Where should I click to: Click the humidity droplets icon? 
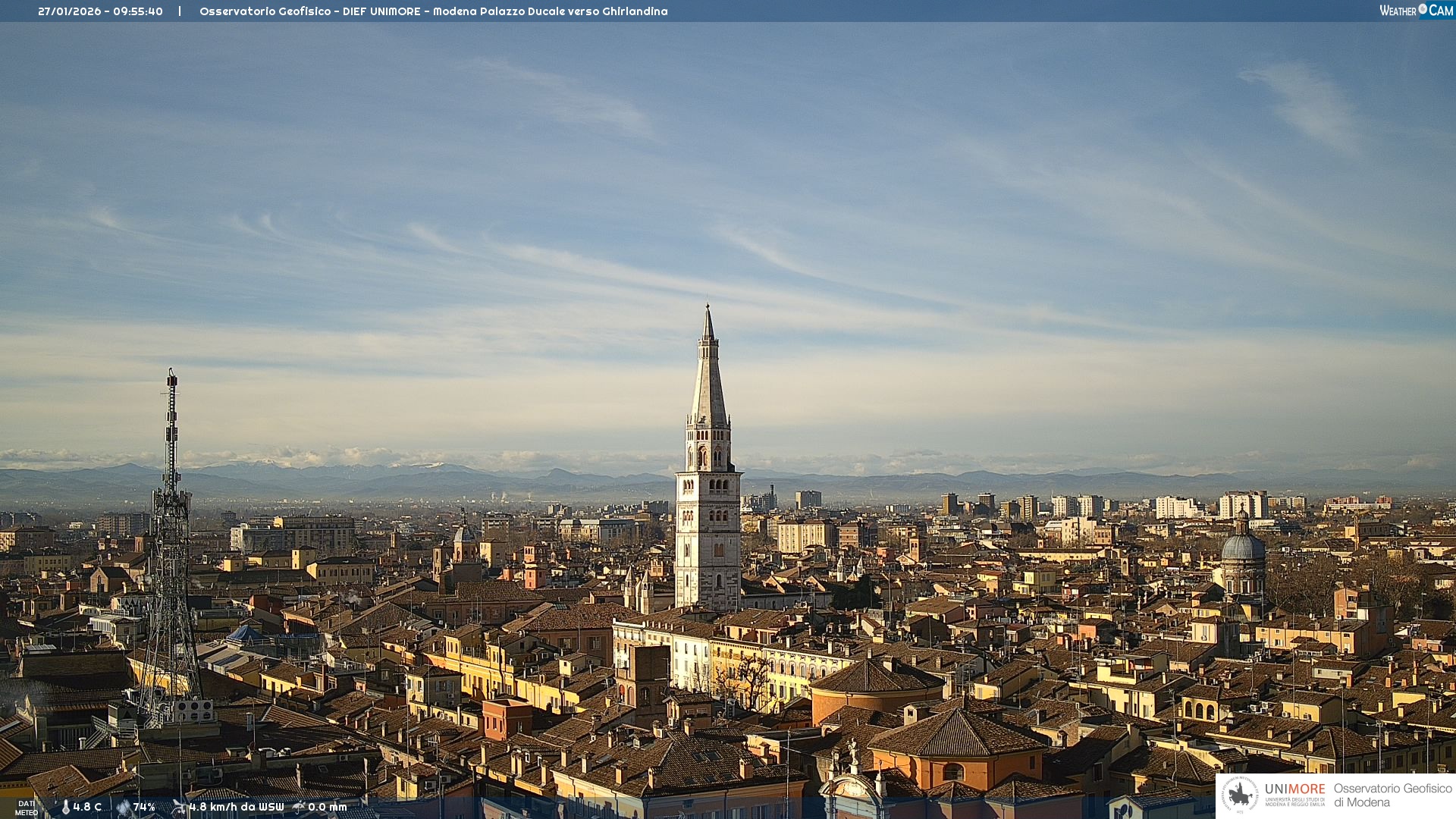tap(124, 807)
